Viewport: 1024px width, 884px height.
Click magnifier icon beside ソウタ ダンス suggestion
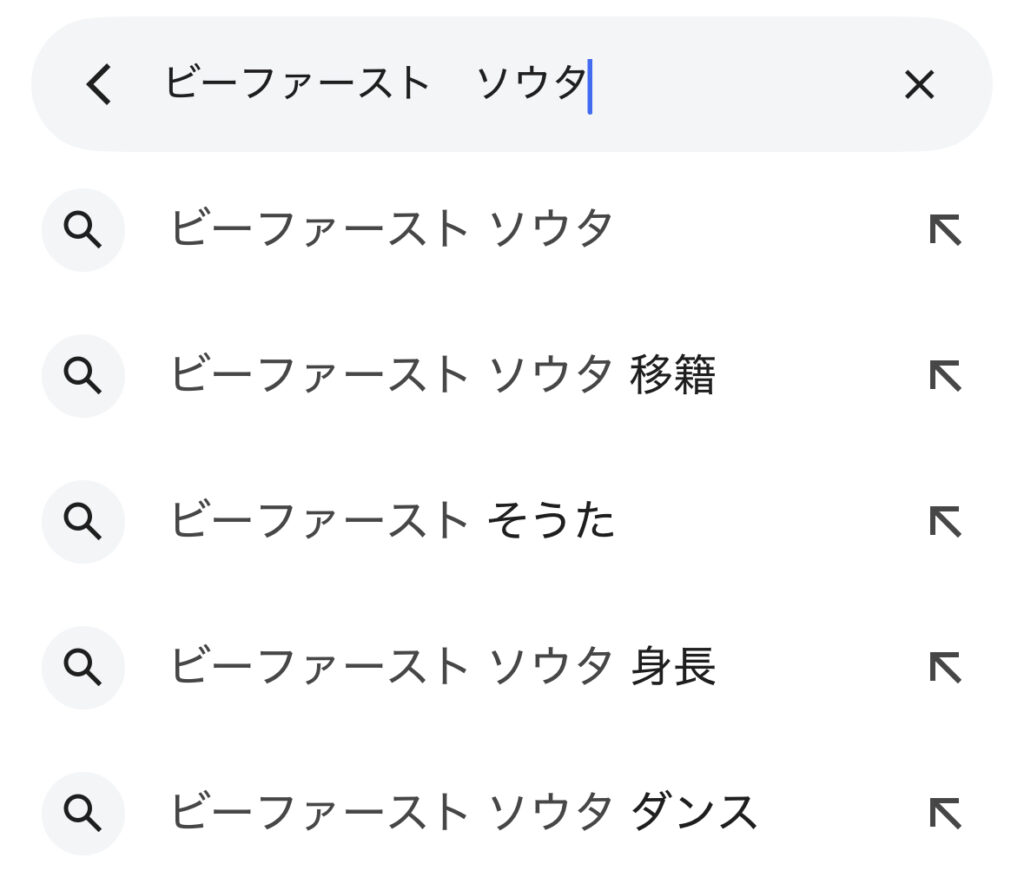[x=83, y=814]
